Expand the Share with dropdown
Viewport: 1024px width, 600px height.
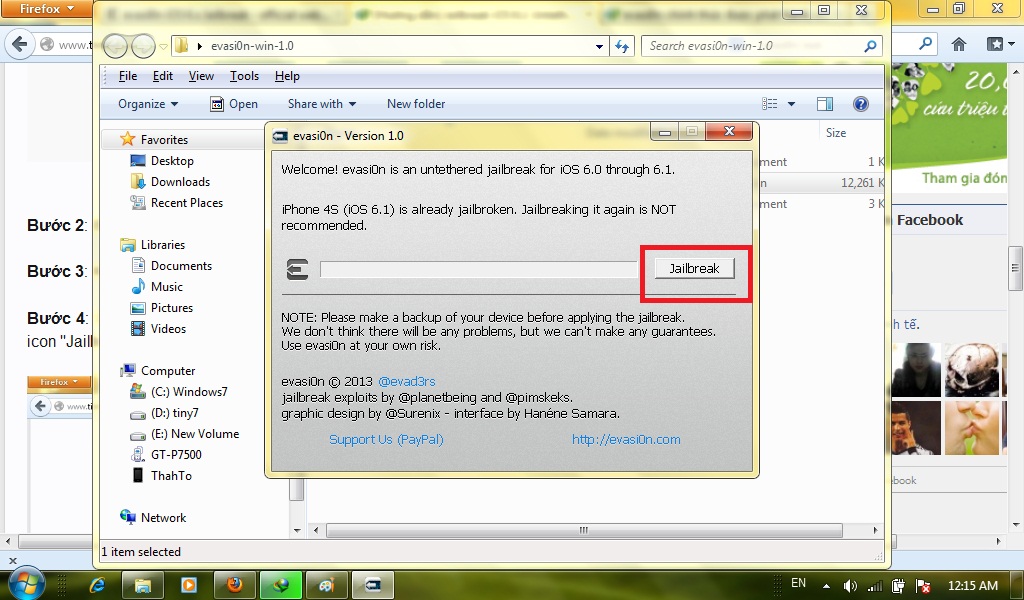pyautogui.click(x=322, y=104)
